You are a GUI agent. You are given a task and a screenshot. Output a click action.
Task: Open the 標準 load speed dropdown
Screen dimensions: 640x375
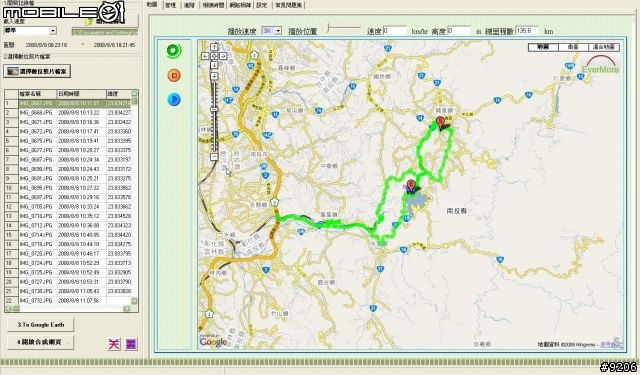(x=30, y=31)
